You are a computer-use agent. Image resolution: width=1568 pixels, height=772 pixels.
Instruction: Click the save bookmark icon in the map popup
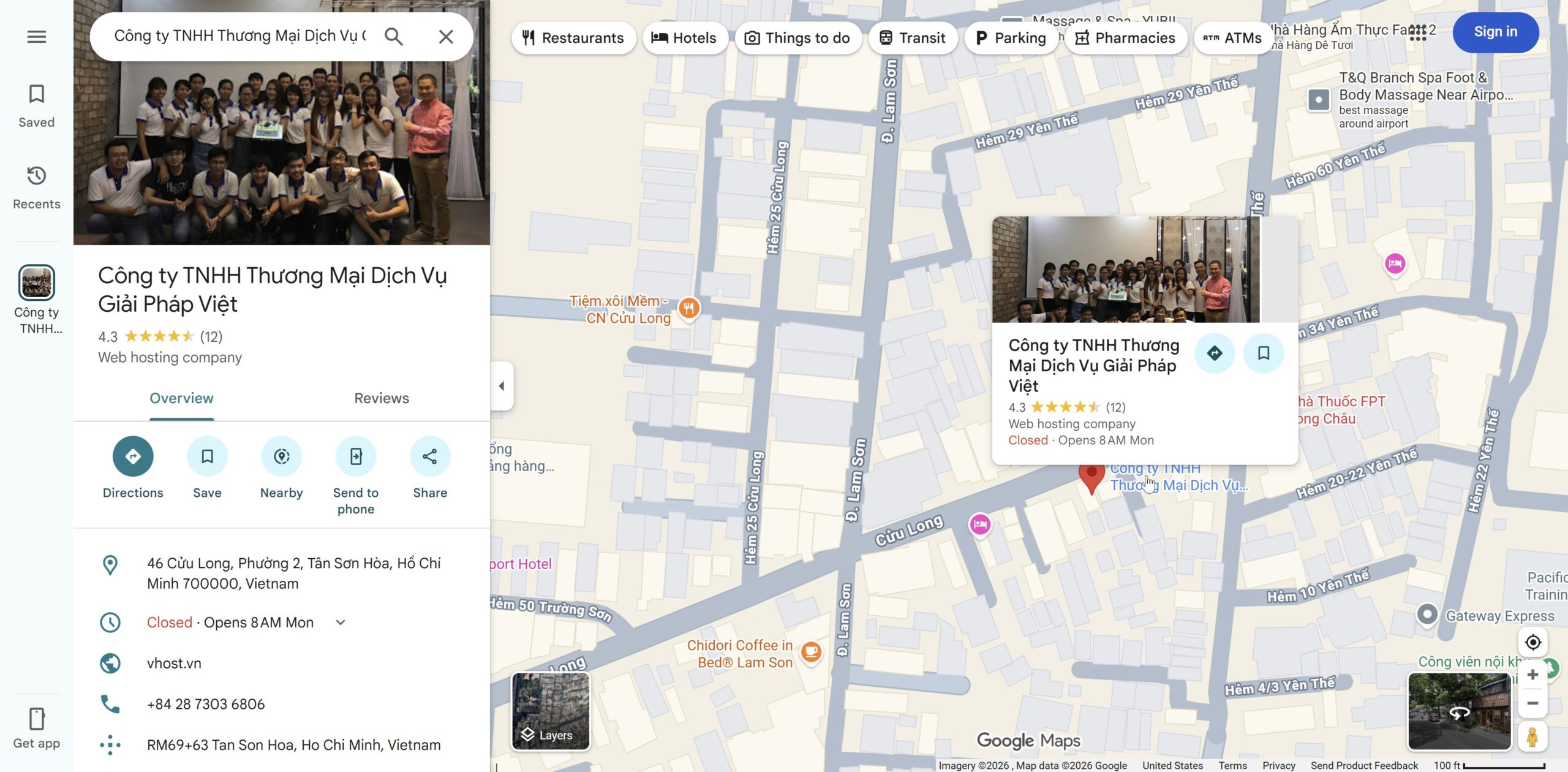pyautogui.click(x=1264, y=353)
